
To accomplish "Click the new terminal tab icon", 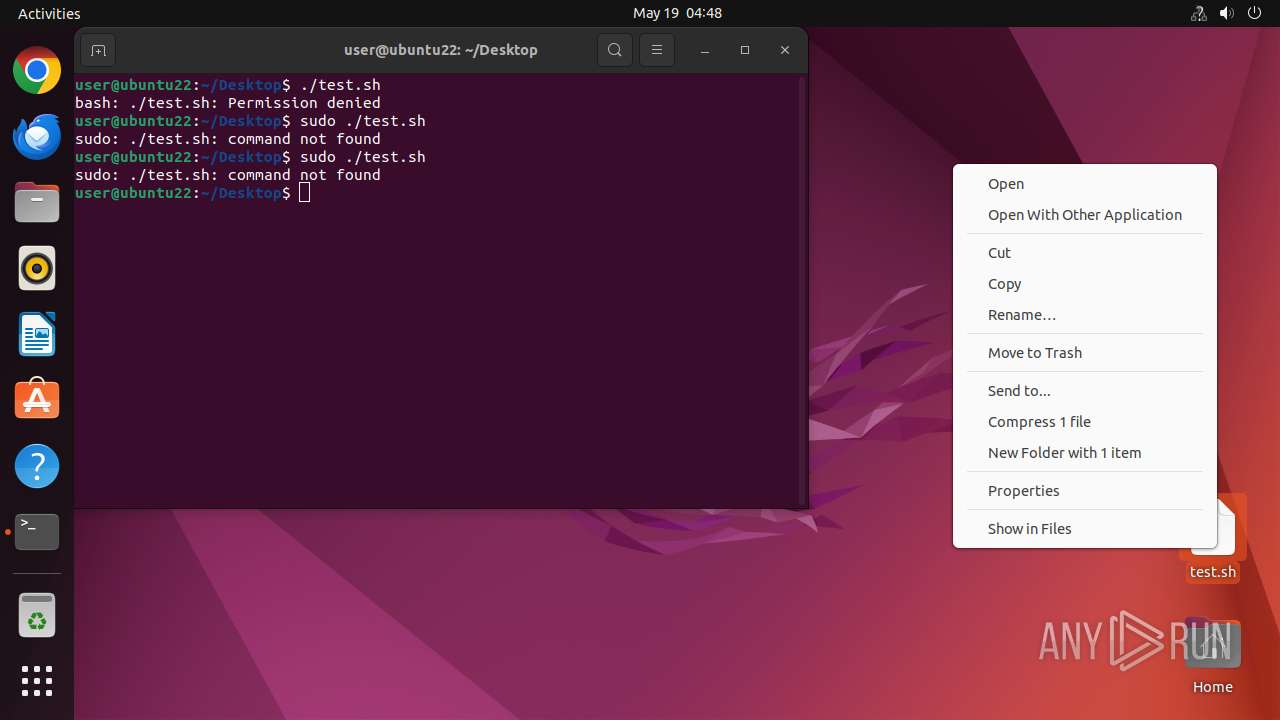I will [x=98, y=50].
